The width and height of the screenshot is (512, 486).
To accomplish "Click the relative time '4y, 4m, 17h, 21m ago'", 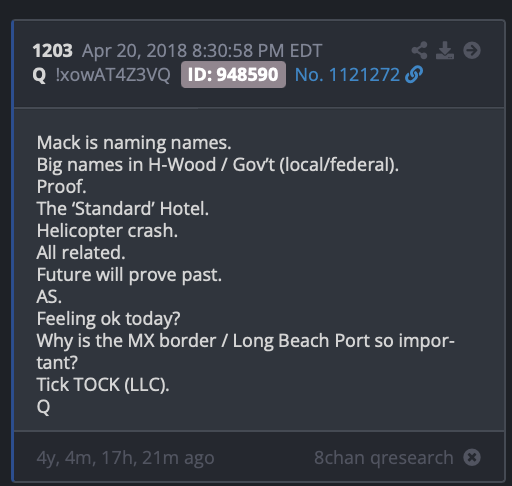I will [x=125, y=458].
